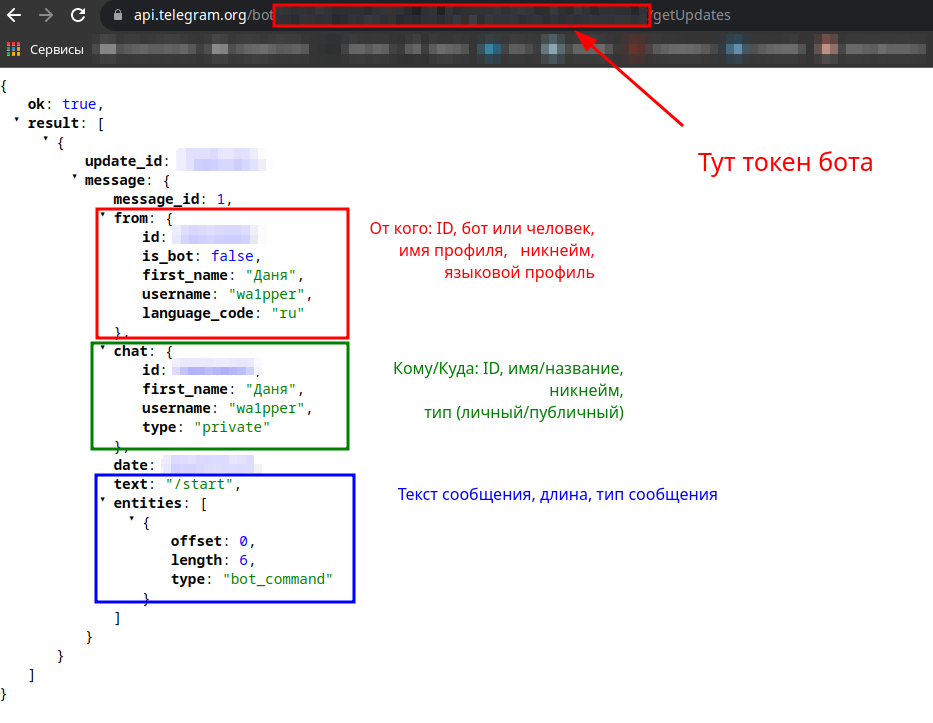Collapse the from object triangle

coord(102,215)
